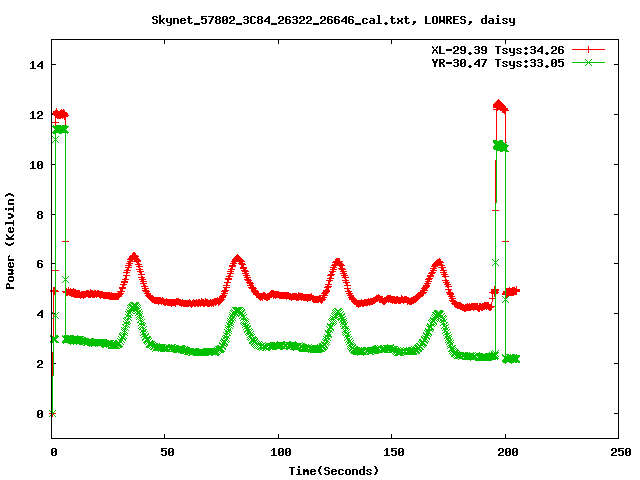Click the Time(Seconds) x-axis label
Screen dimensions: 640x480
(334, 470)
